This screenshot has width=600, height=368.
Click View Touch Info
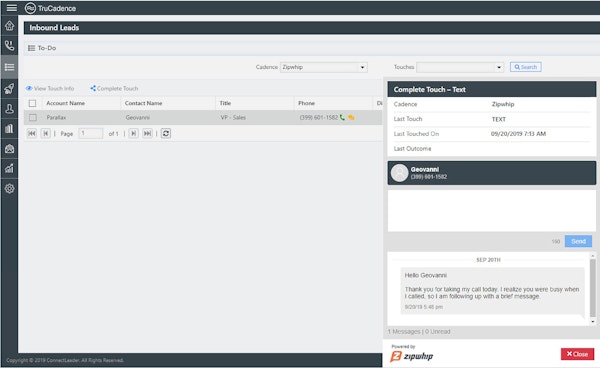[x=50, y=88]
